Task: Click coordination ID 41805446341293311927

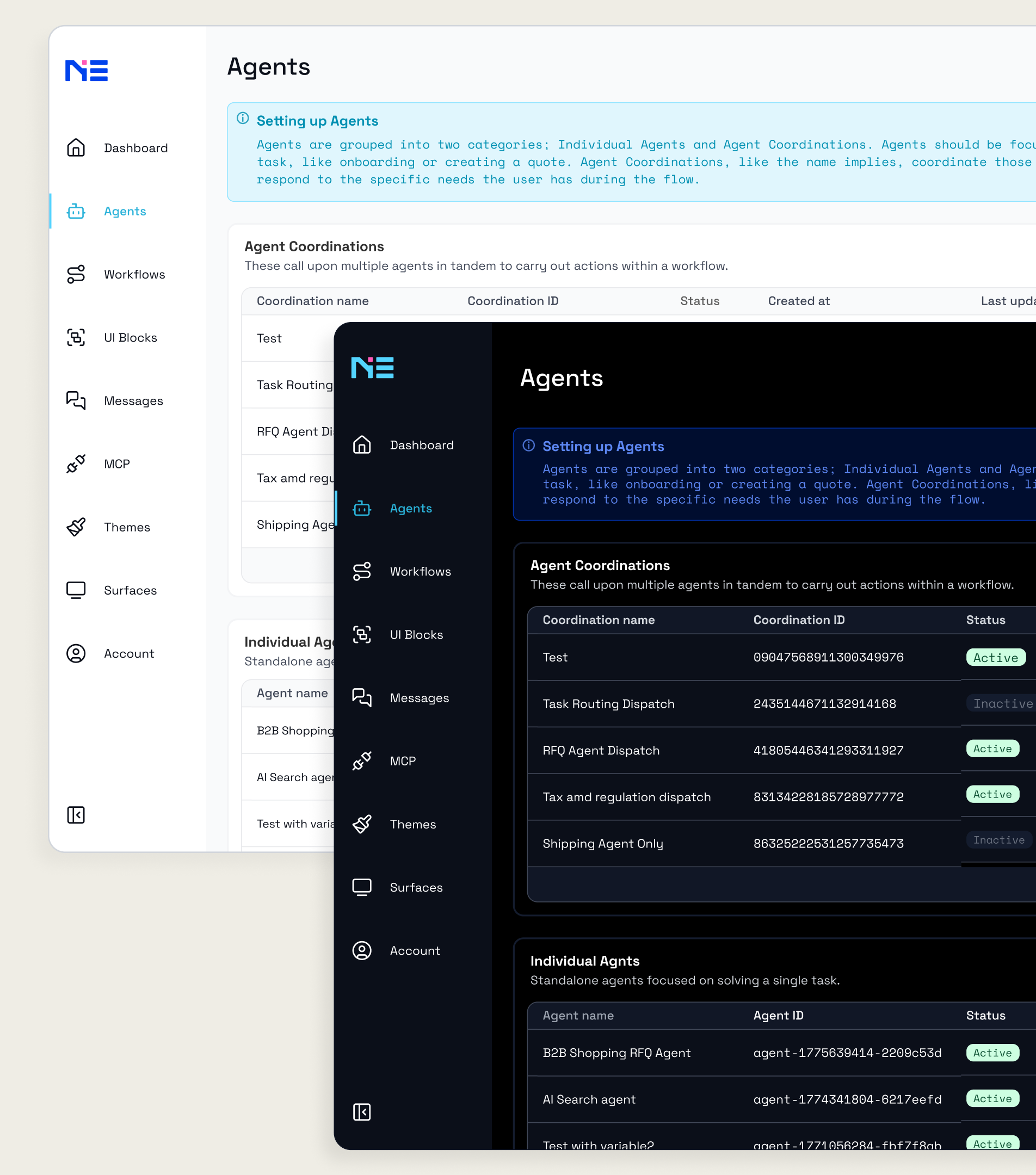Action: (x=828, y=750)
